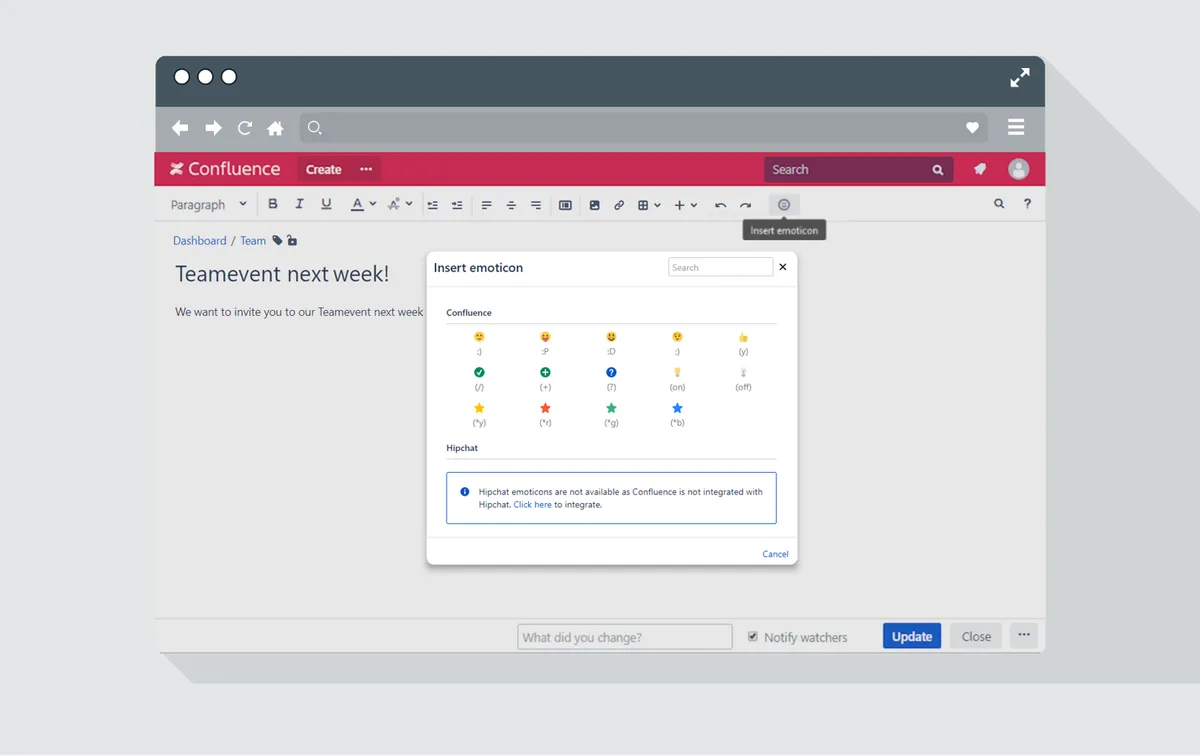Screen dimensions: 1200x756
Task: Apply italic formatting from the toolbar
Action: tap(299, 204)
